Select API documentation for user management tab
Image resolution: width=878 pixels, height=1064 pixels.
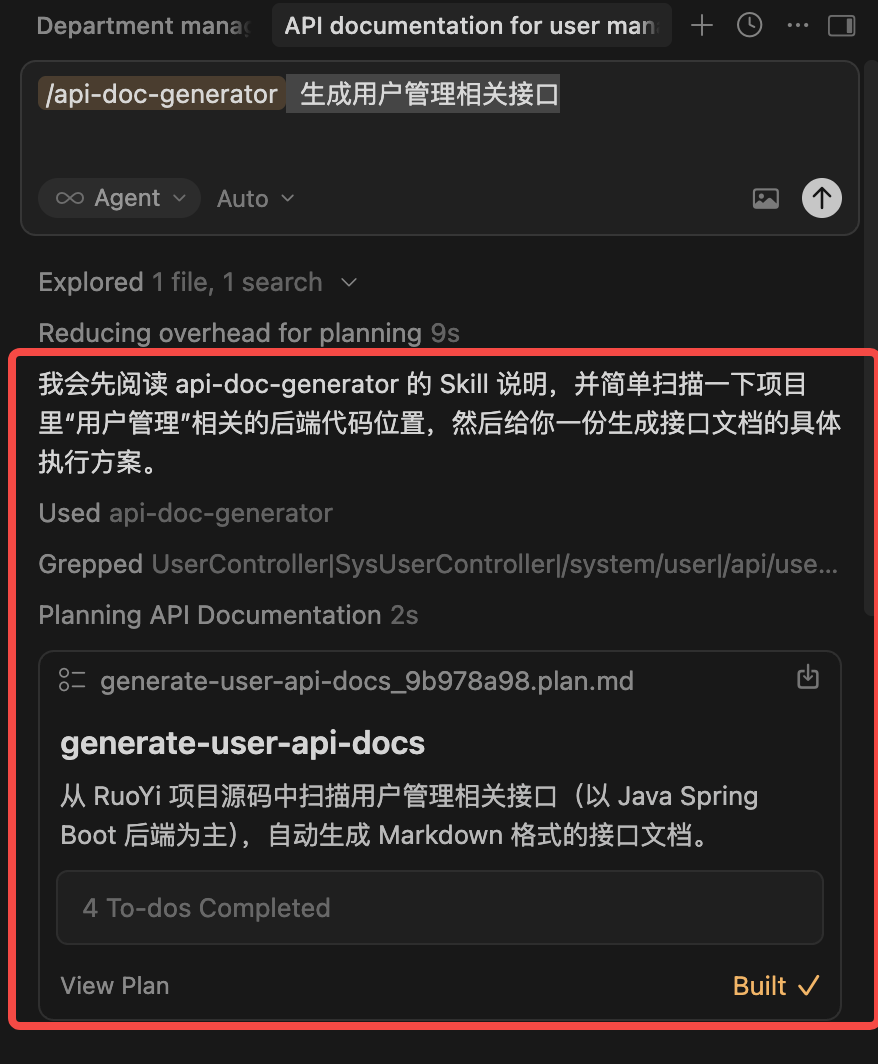coord(472,26)
